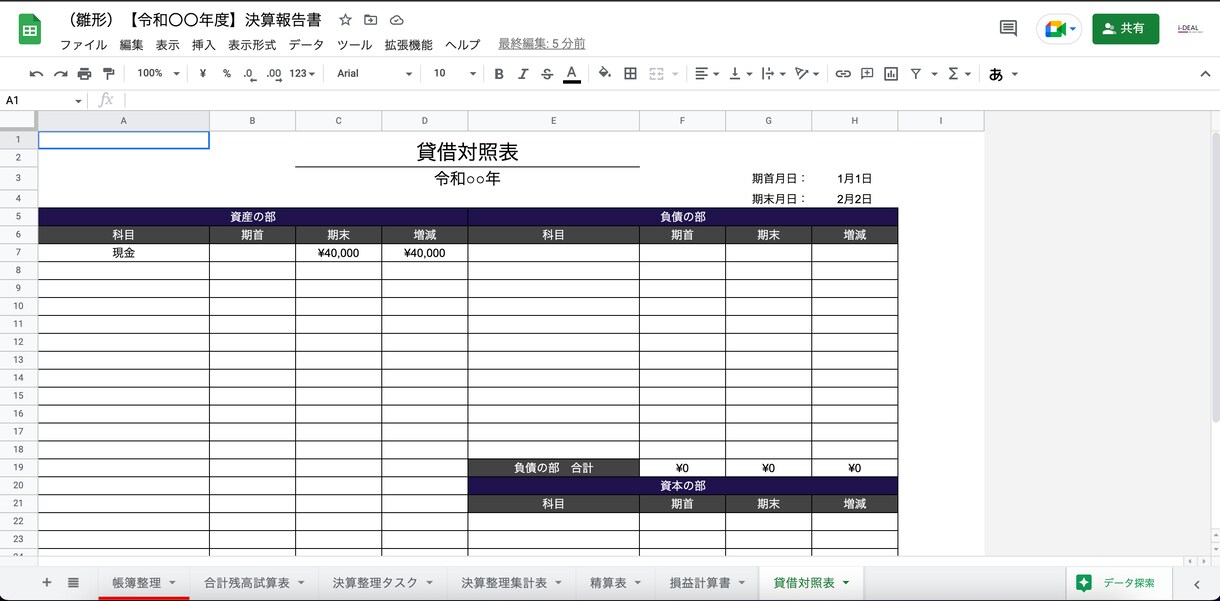Toggle bold formatting
The image size is (1220, 601).
(x=499, y=74)
